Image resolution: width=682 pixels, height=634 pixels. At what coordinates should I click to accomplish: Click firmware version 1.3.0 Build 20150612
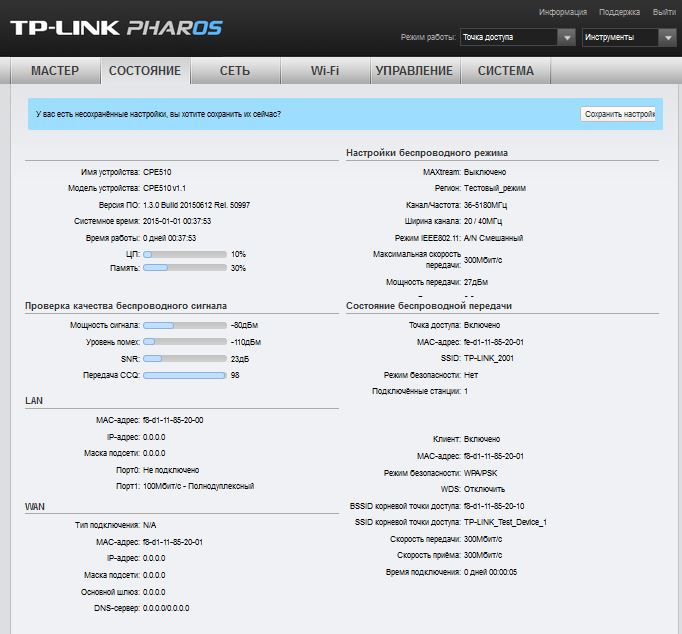point(197,205)
